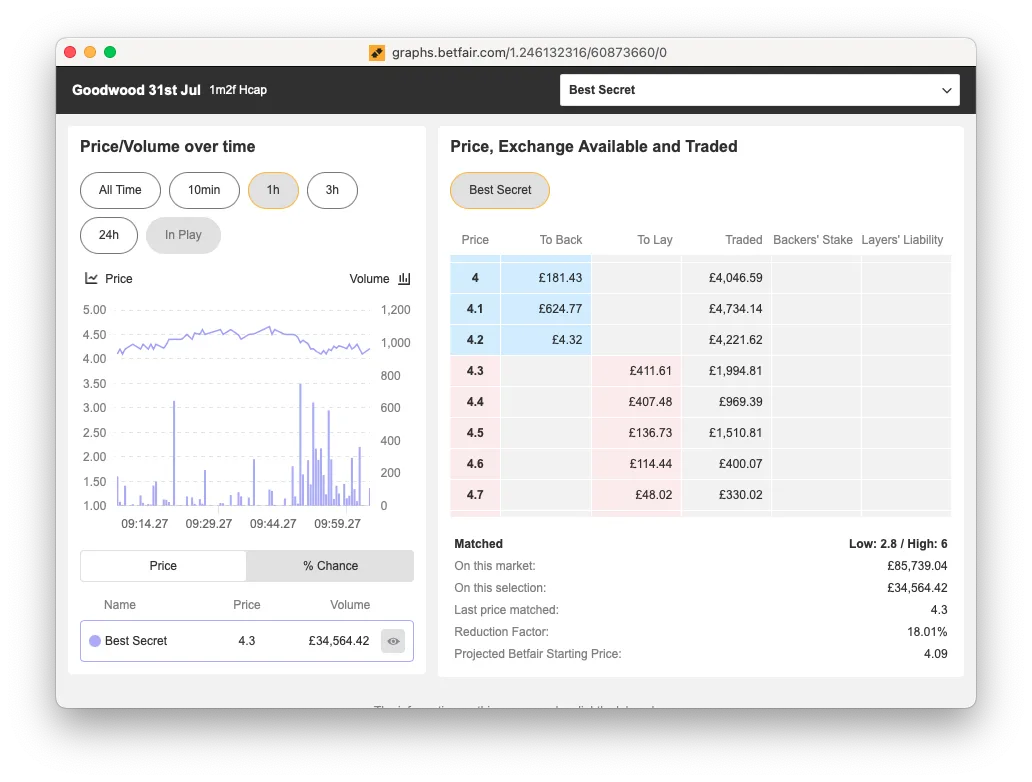
Task: Click the 4.6 price cell
Action: (475, 463)
